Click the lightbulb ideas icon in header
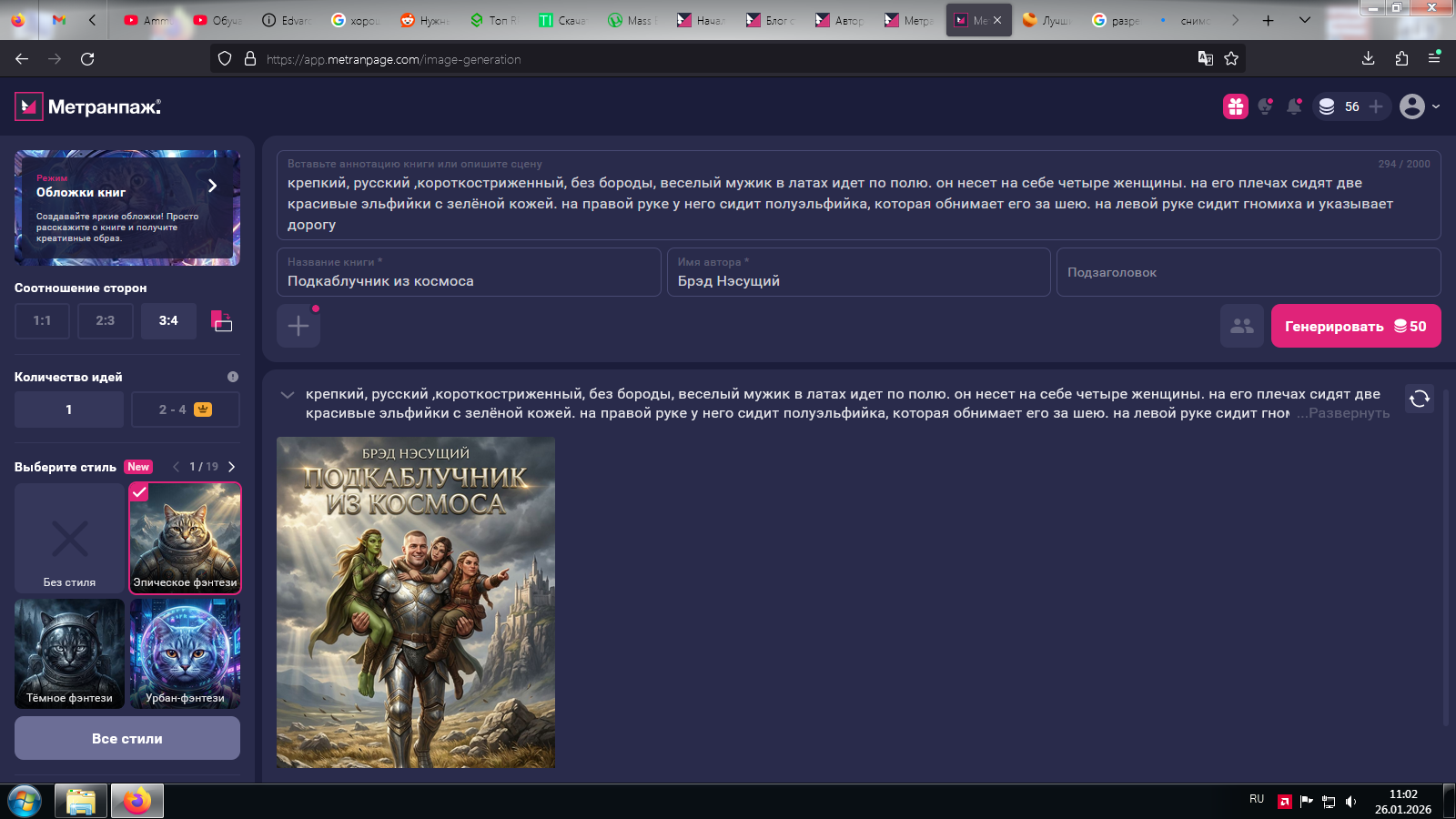This screenshot has width=1456, height=819. pos(1264,106)
